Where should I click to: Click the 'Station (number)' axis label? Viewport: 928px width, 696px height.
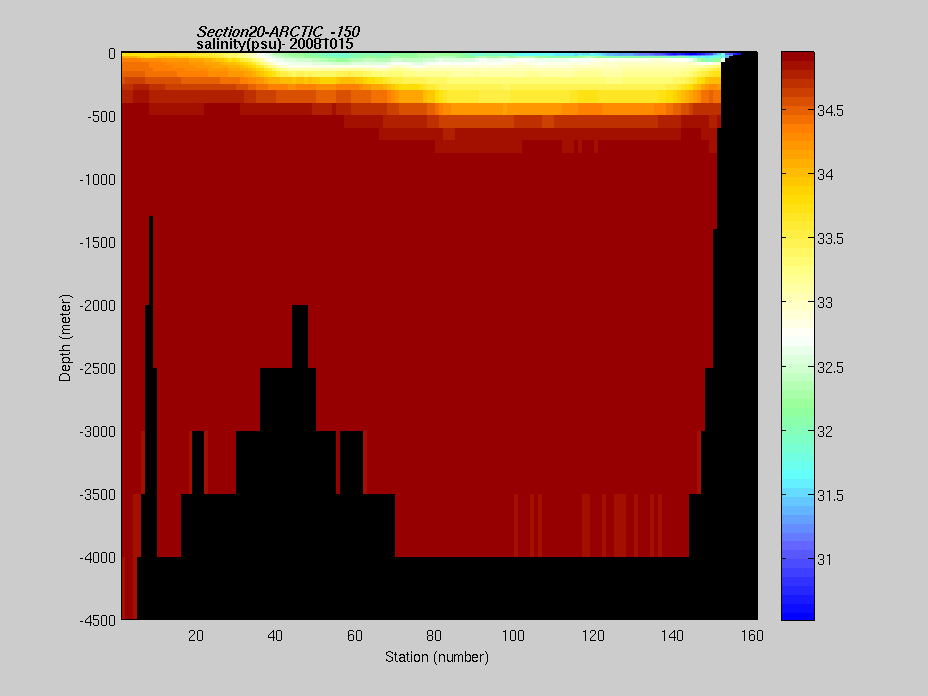(x=437, y=657)
